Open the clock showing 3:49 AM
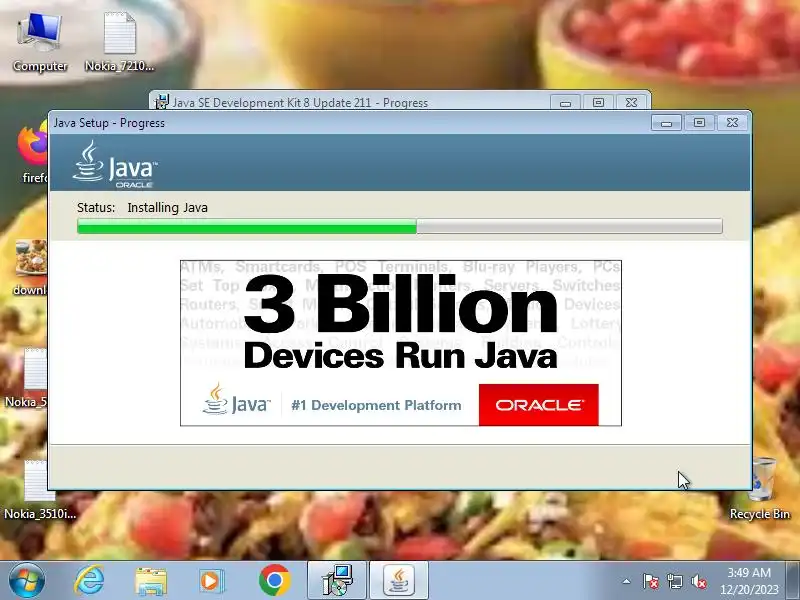 coord(749,581)
